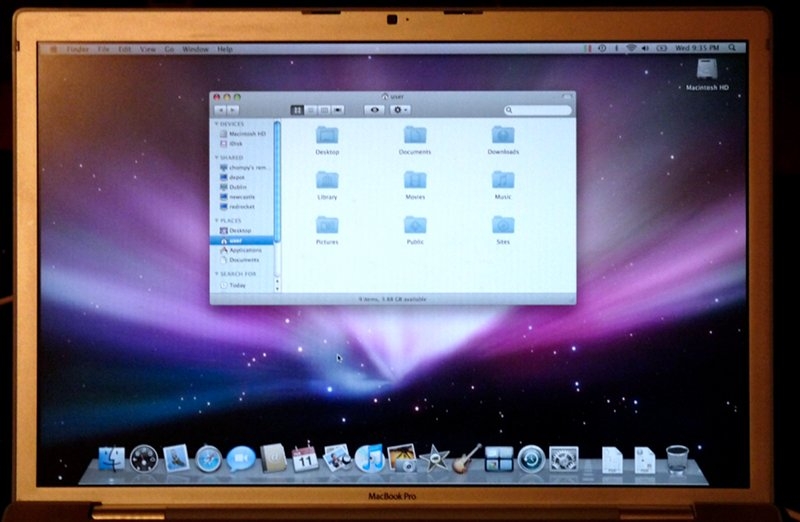
Task: Open the Help menu
Action: pyautogui.click(x=225, y=49)
